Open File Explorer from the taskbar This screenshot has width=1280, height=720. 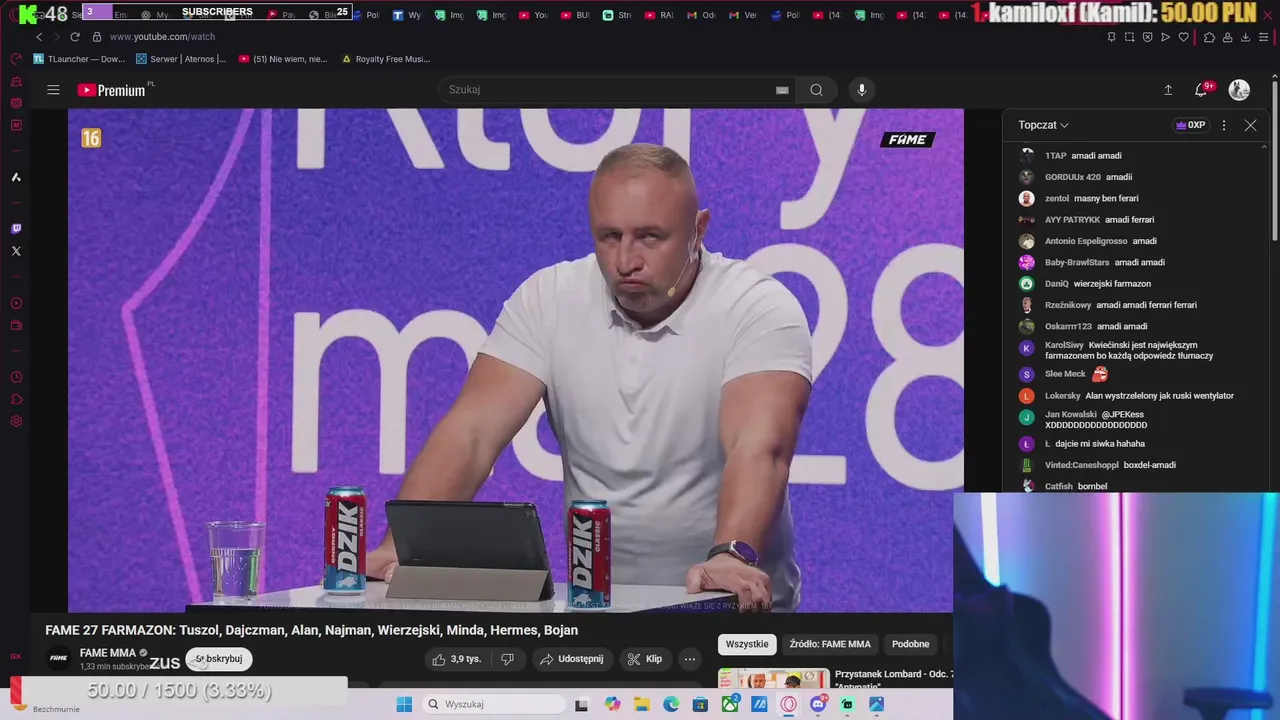[641, 704]
